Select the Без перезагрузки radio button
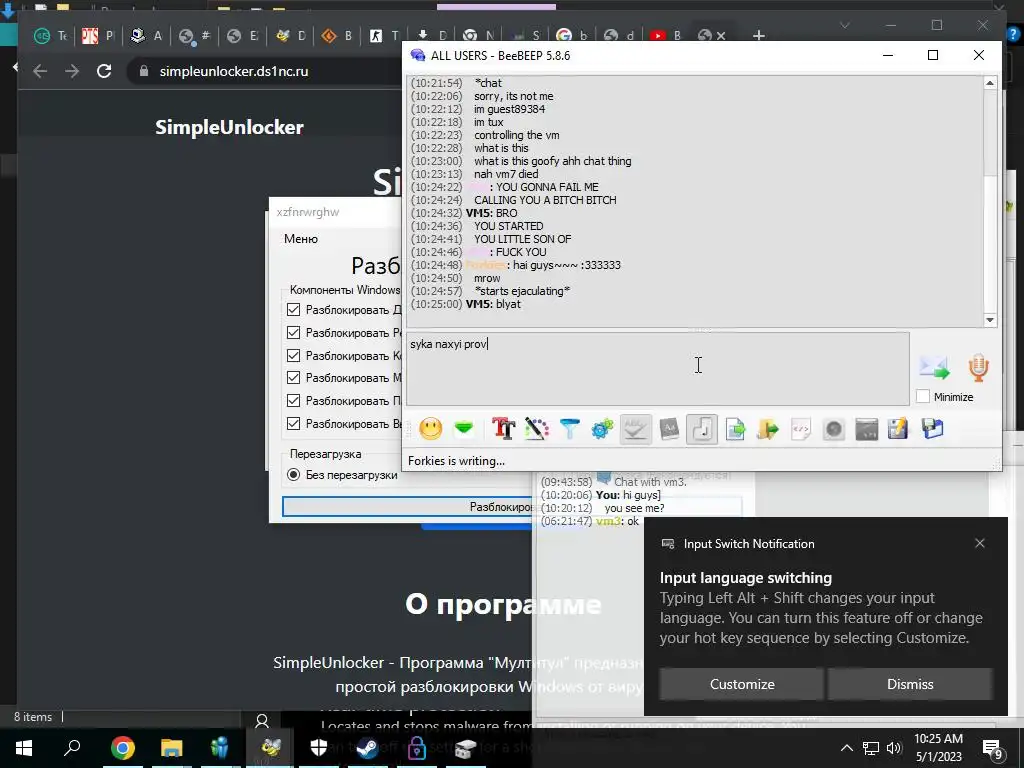Viewport: 1024px width, 768px height. 294,475
